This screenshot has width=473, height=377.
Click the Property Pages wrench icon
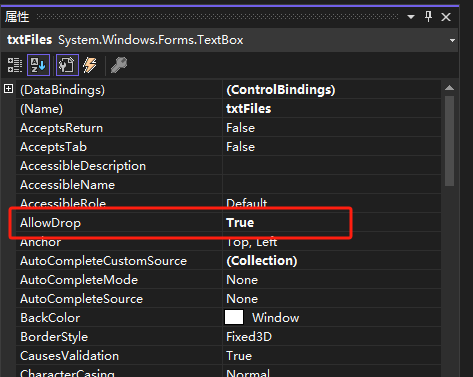[119, 65]
